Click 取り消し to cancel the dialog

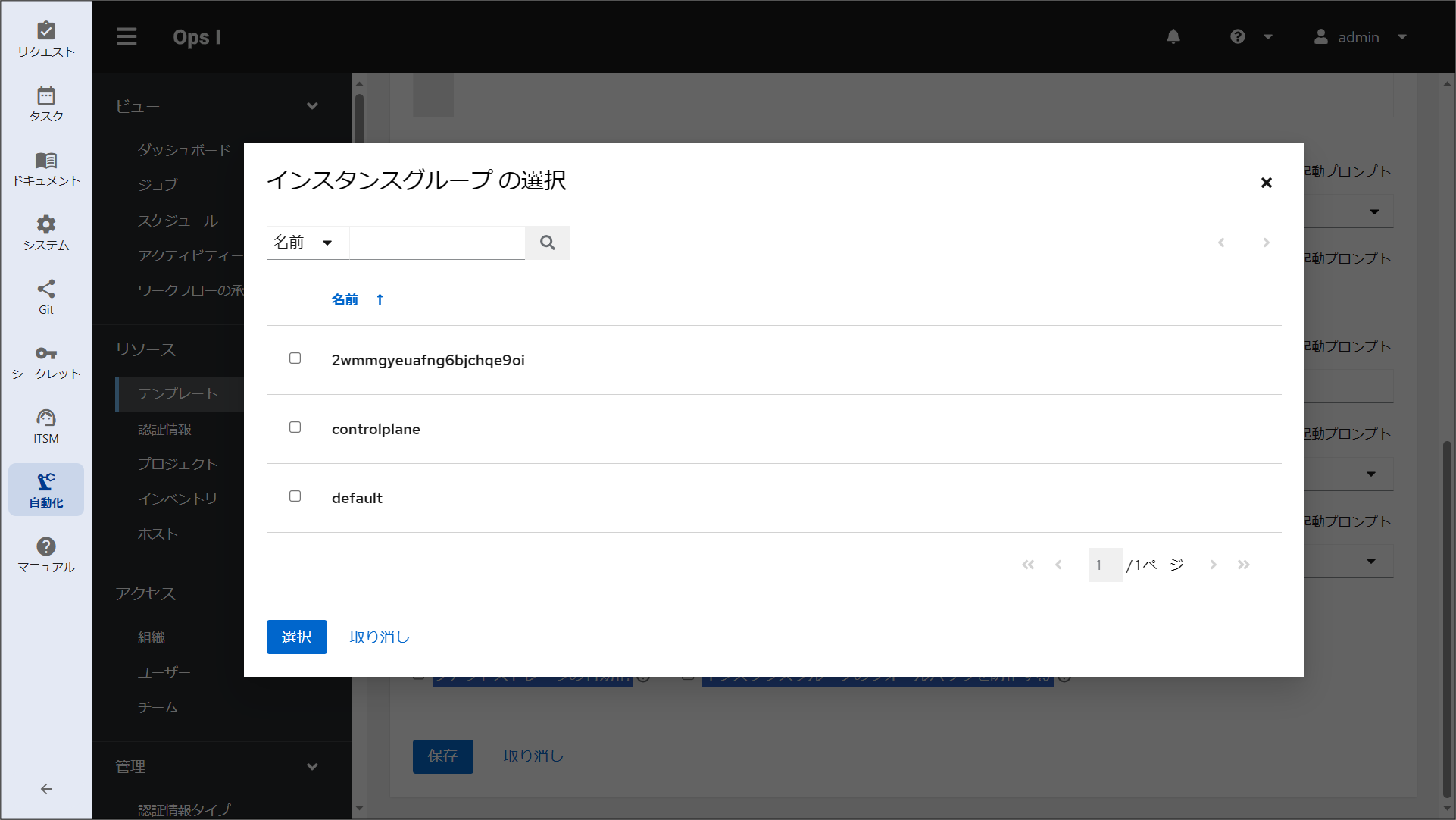point(379,637)
